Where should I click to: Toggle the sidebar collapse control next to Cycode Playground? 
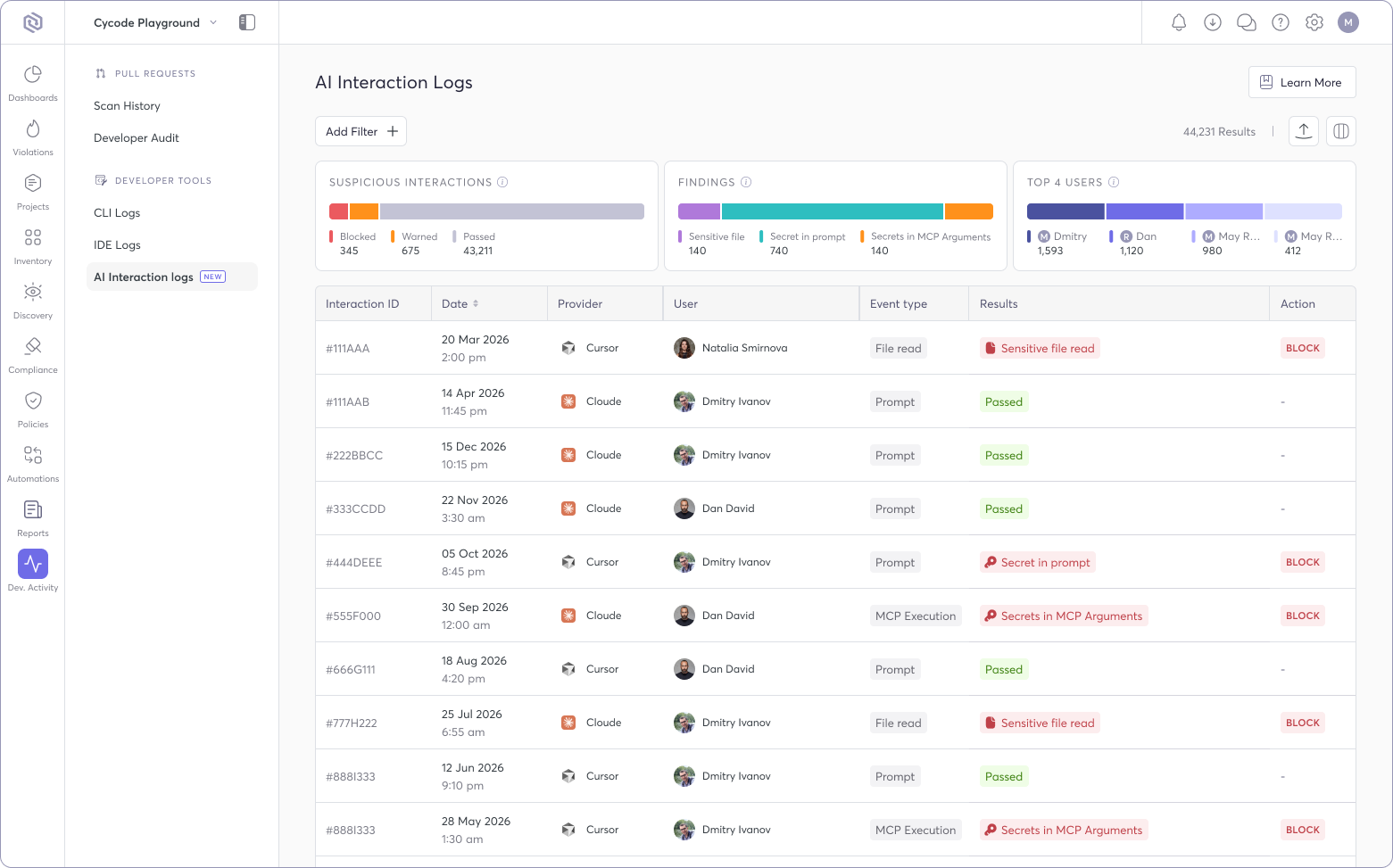click(247, 21)
